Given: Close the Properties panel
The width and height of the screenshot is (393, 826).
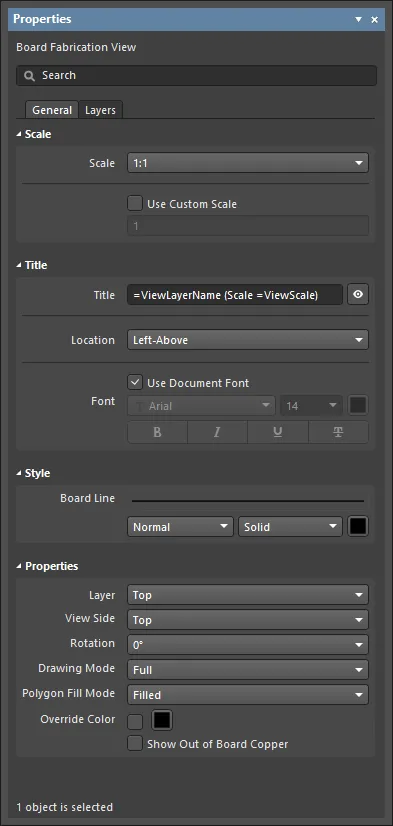Looking at the screenshot, I should tap(375, 19).
